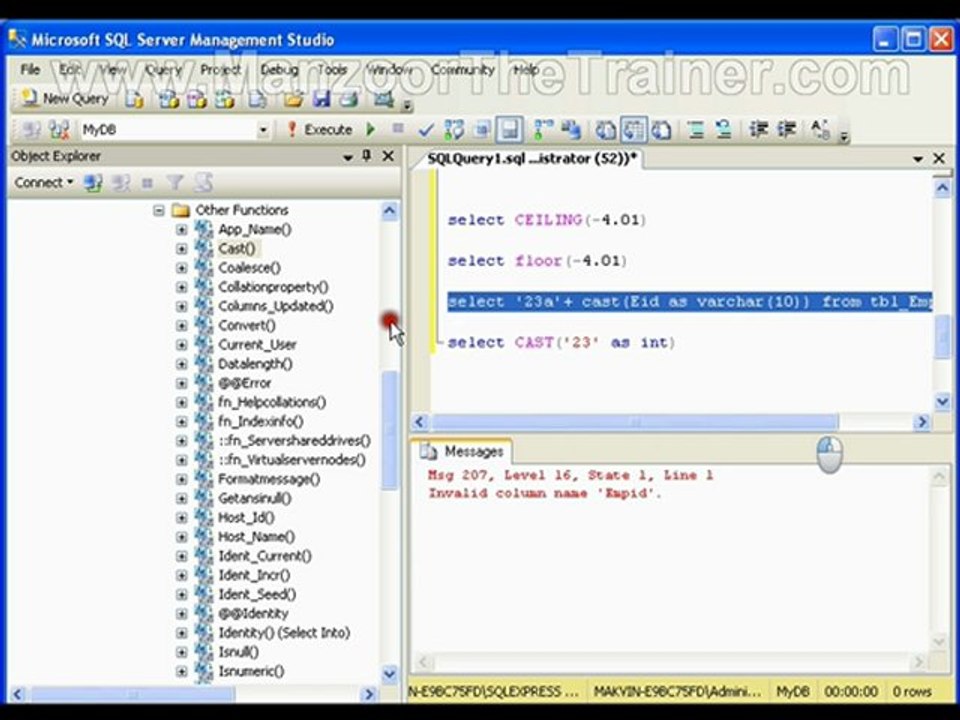This screenshot has height=720, width=960.
Task: Click MyDB in the status bar
Action: tap(792, 692)
